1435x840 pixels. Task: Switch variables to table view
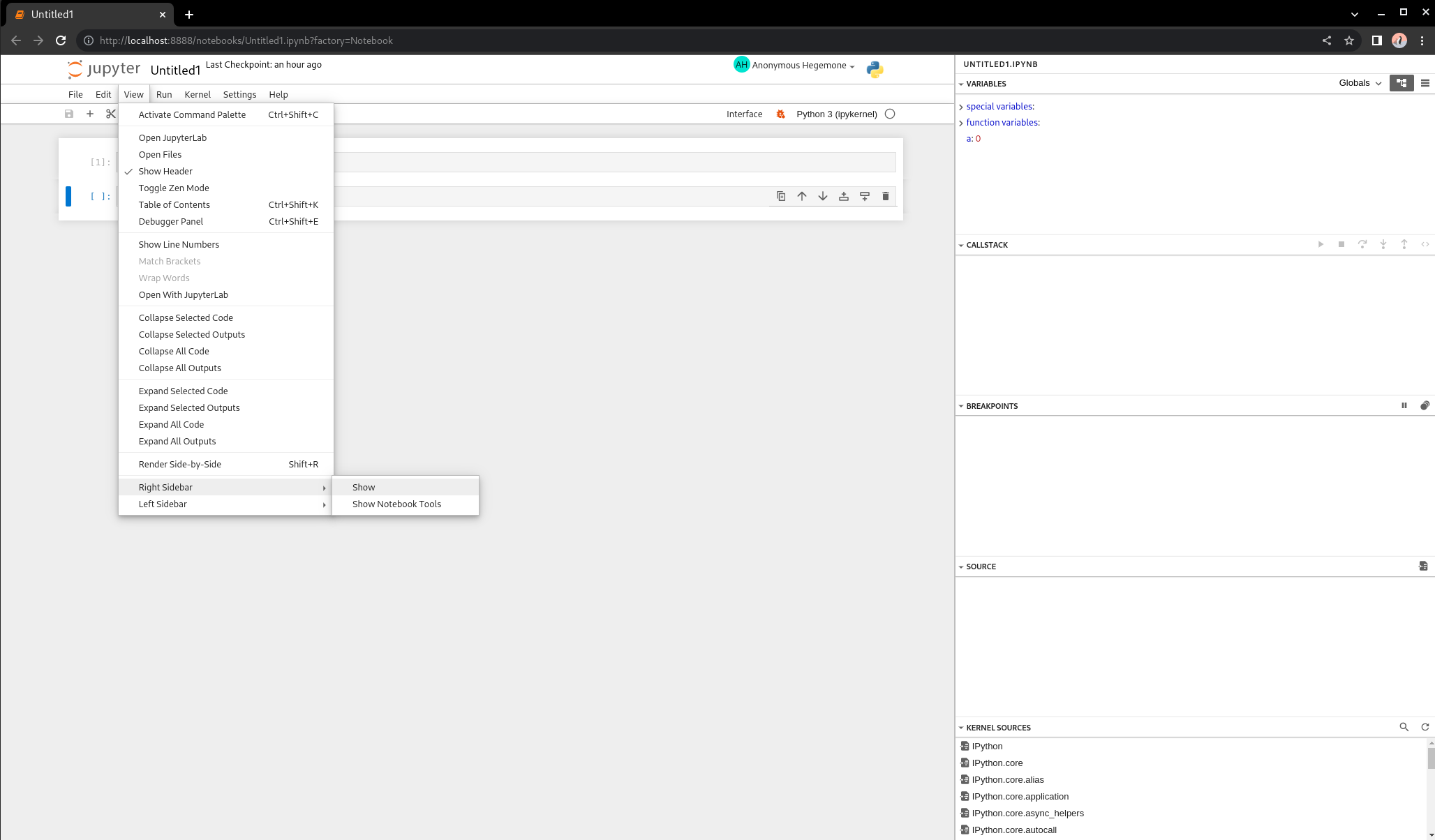1425,83
